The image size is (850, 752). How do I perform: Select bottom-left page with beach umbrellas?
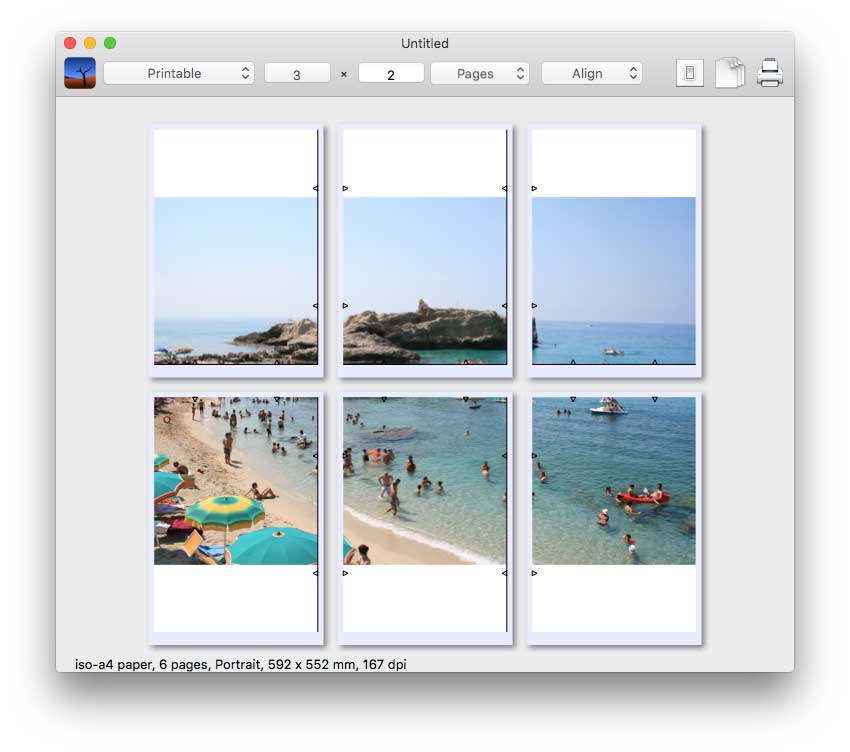pos(236,519)
